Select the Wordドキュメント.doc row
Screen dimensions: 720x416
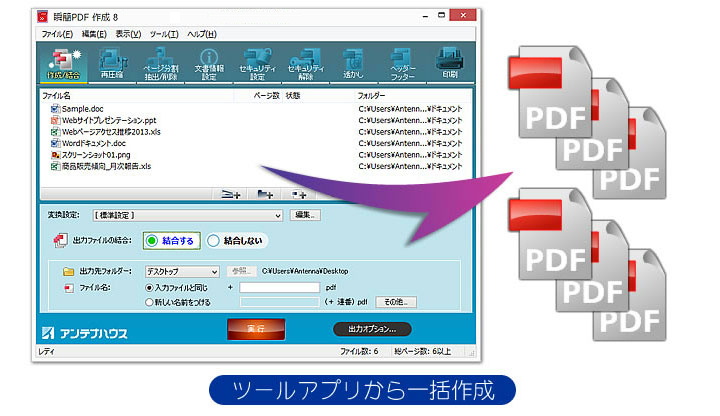(x=255, y=143)
